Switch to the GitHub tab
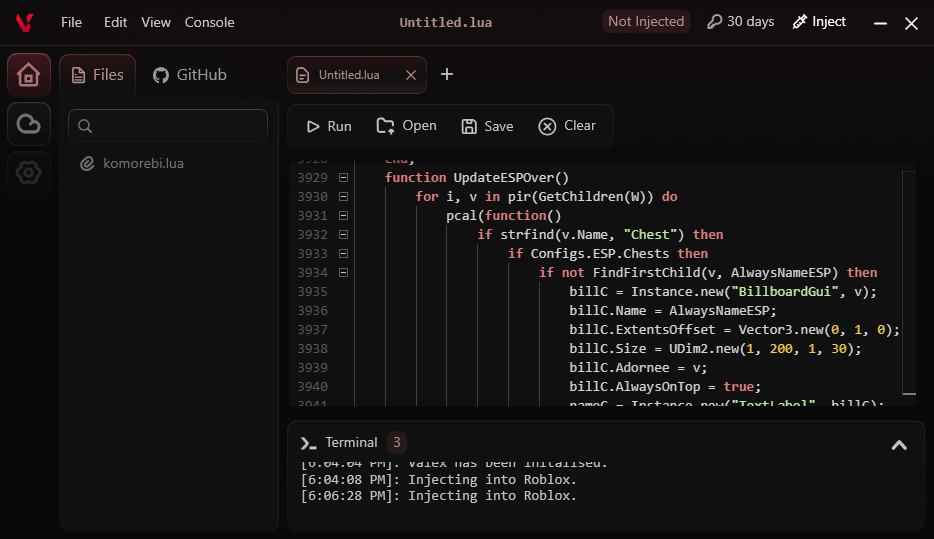934x539 pixels. (190, 75)
